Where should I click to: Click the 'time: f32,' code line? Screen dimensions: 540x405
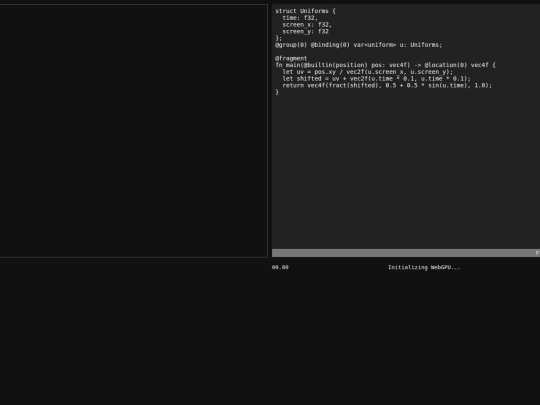coord(300,18)
